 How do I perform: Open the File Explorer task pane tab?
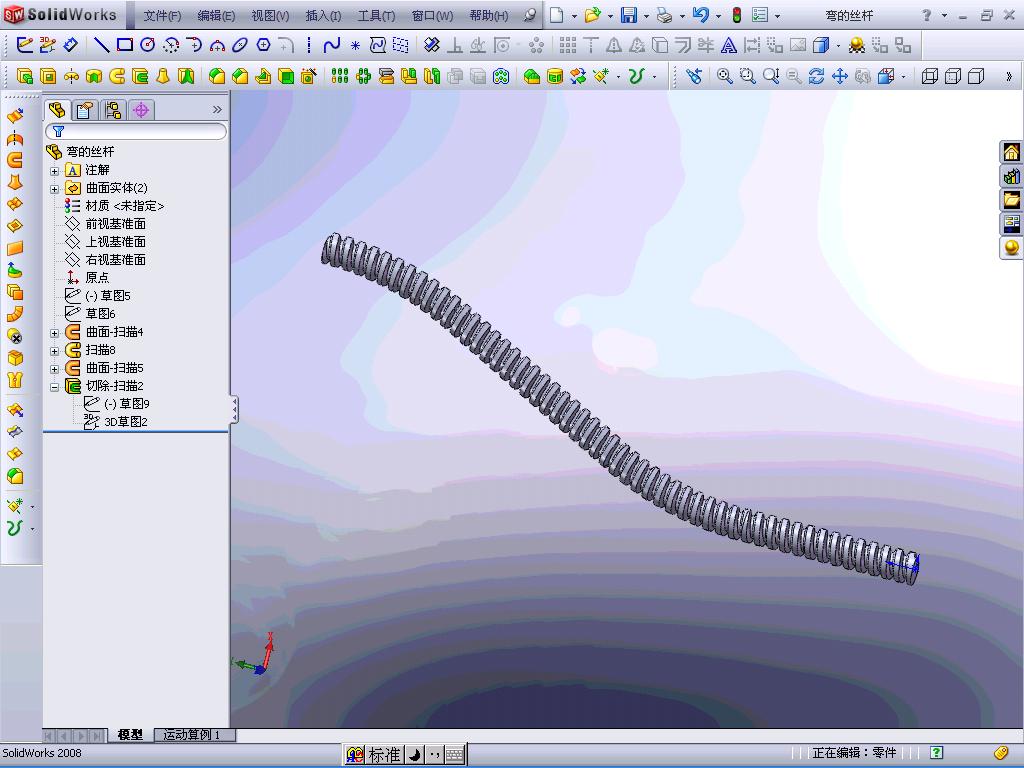[1011, 200]
